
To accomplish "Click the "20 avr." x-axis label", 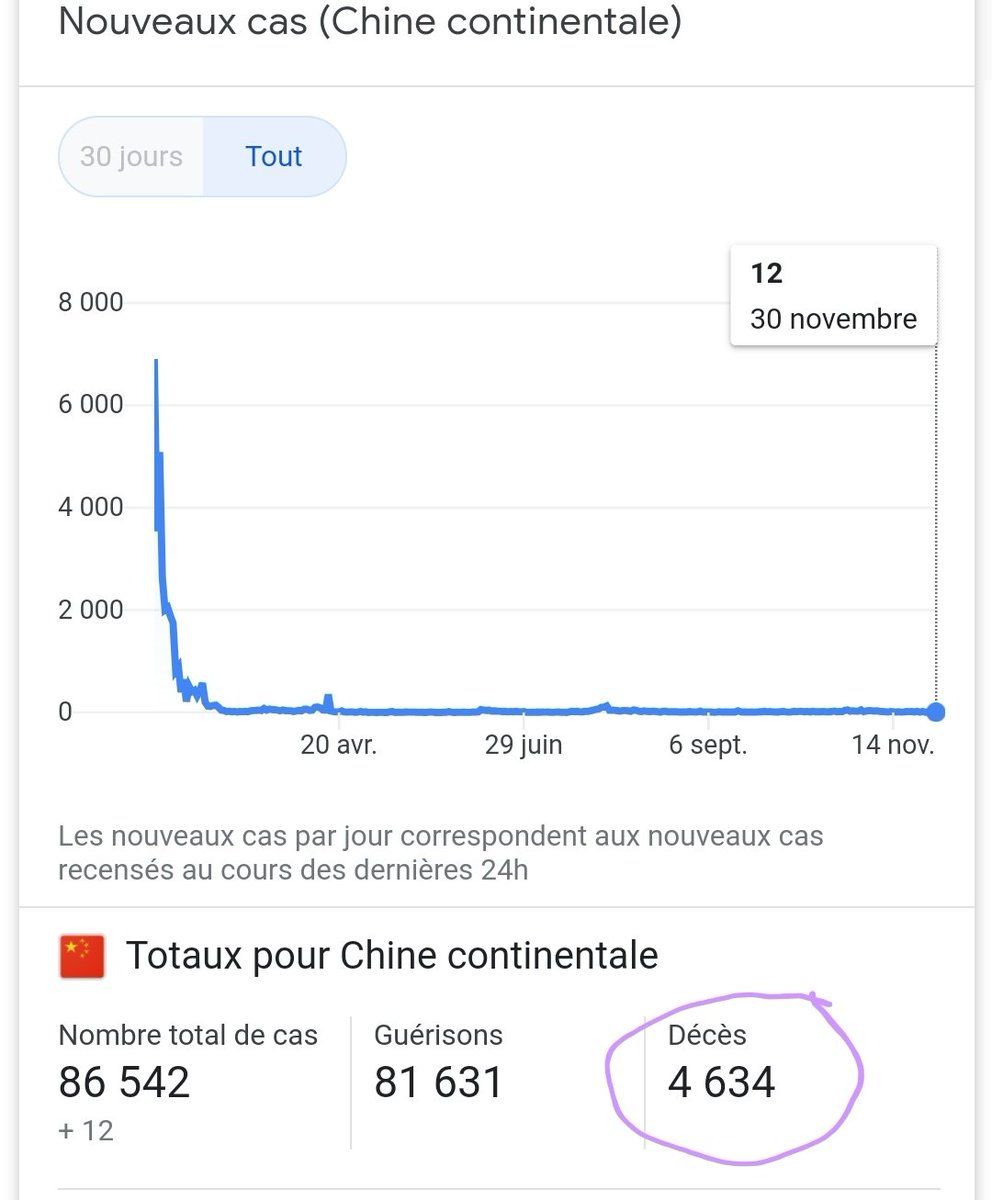I will [339, 745].
